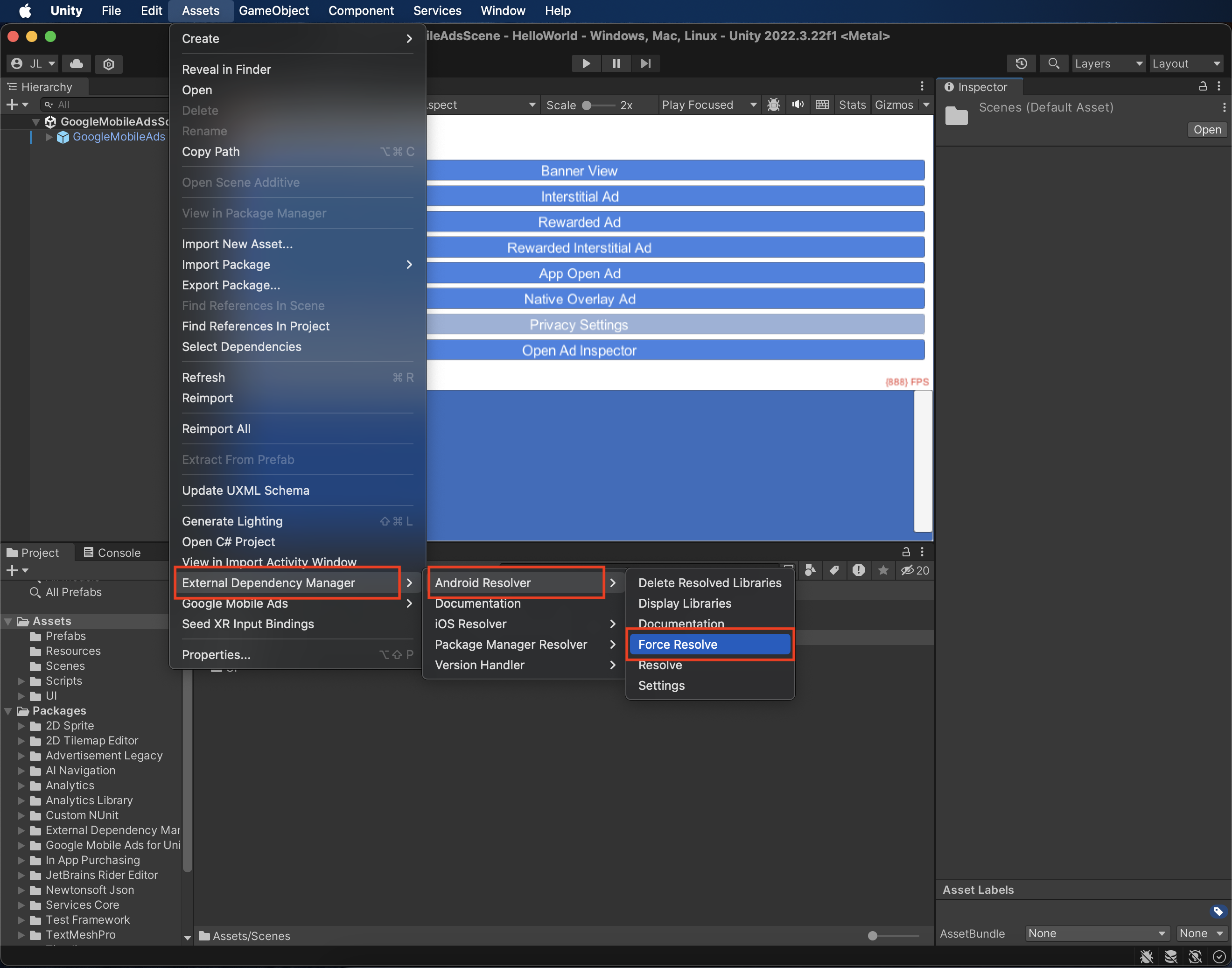This screenshot has width=1232, height=968.
Task: Click the Force Resolve option
Action: click(678, 644)
